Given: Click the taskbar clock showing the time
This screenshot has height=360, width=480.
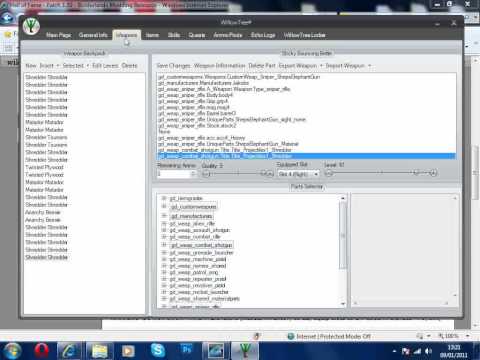Looking at the screenshot, I should click(x=454, y=351).
